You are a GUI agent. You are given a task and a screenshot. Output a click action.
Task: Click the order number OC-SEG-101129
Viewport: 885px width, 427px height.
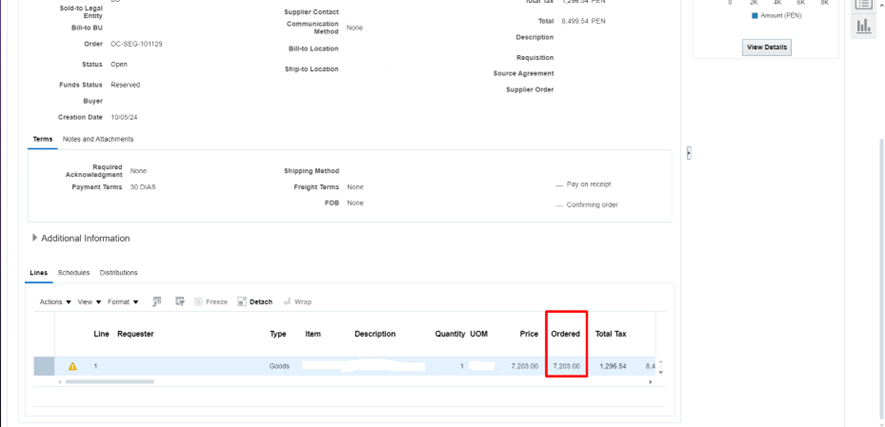click(x=137, y=44)
